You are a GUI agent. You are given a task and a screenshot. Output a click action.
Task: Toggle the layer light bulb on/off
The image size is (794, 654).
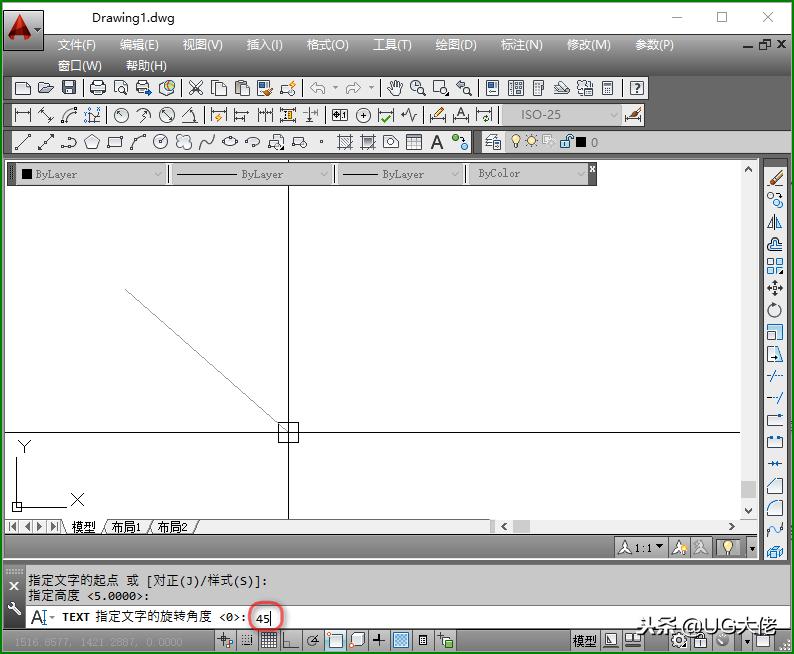516,142
